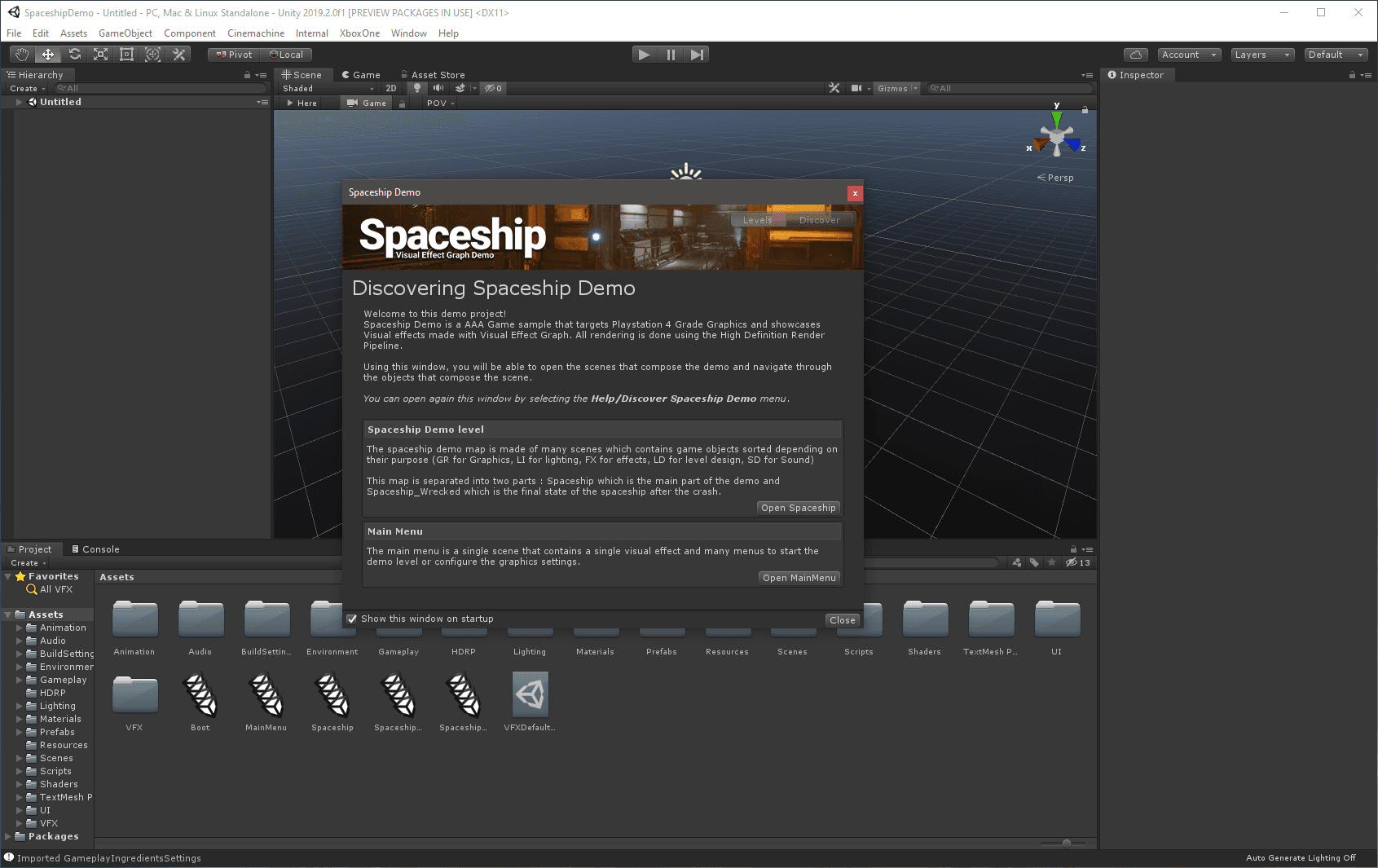Viewport: 1378px width, 868px height.
Task: Open the Boot scene asset
Action: pyautogui.click(x=200, y=694)
